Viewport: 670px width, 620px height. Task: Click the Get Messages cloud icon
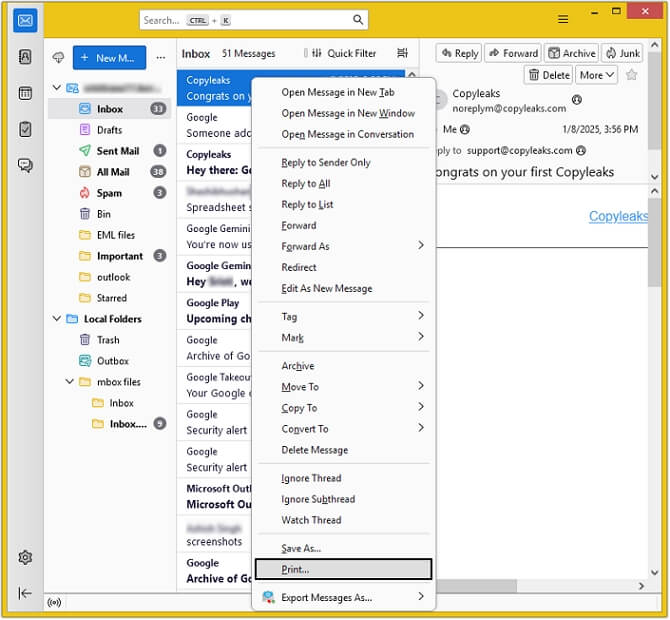[x=58, y=57]
